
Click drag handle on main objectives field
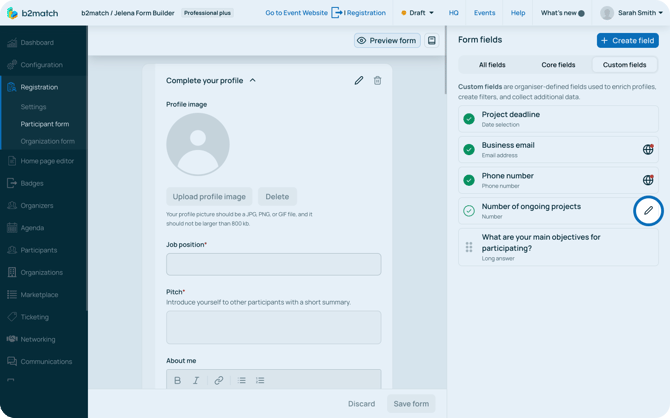[469, 247]
